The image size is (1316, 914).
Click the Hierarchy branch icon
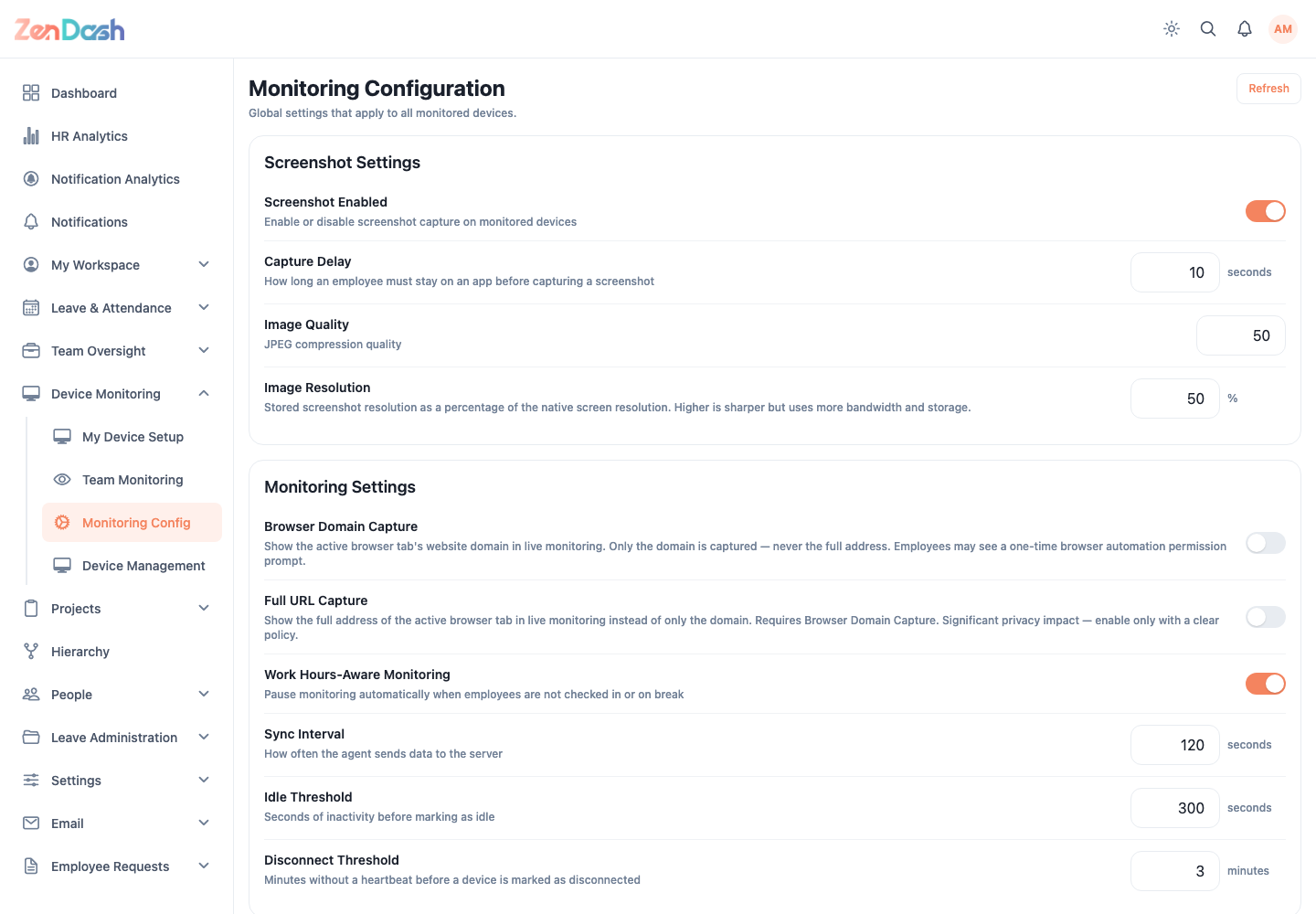[31, 651]
